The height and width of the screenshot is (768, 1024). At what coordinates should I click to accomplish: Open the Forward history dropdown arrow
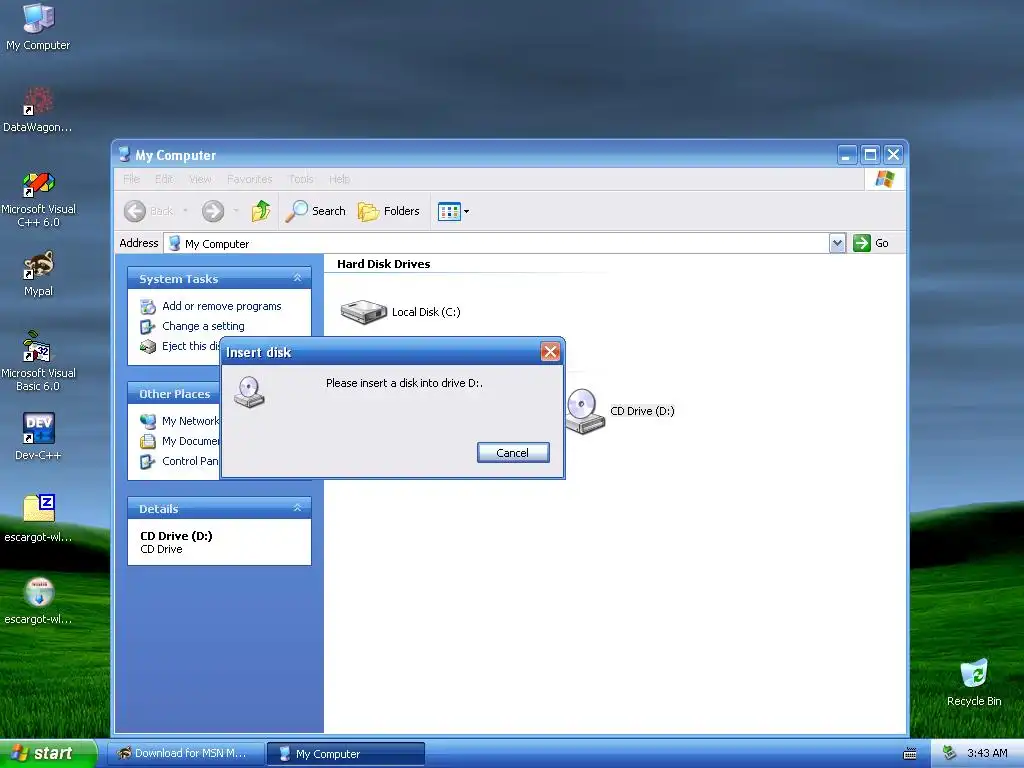coord(236,211)
